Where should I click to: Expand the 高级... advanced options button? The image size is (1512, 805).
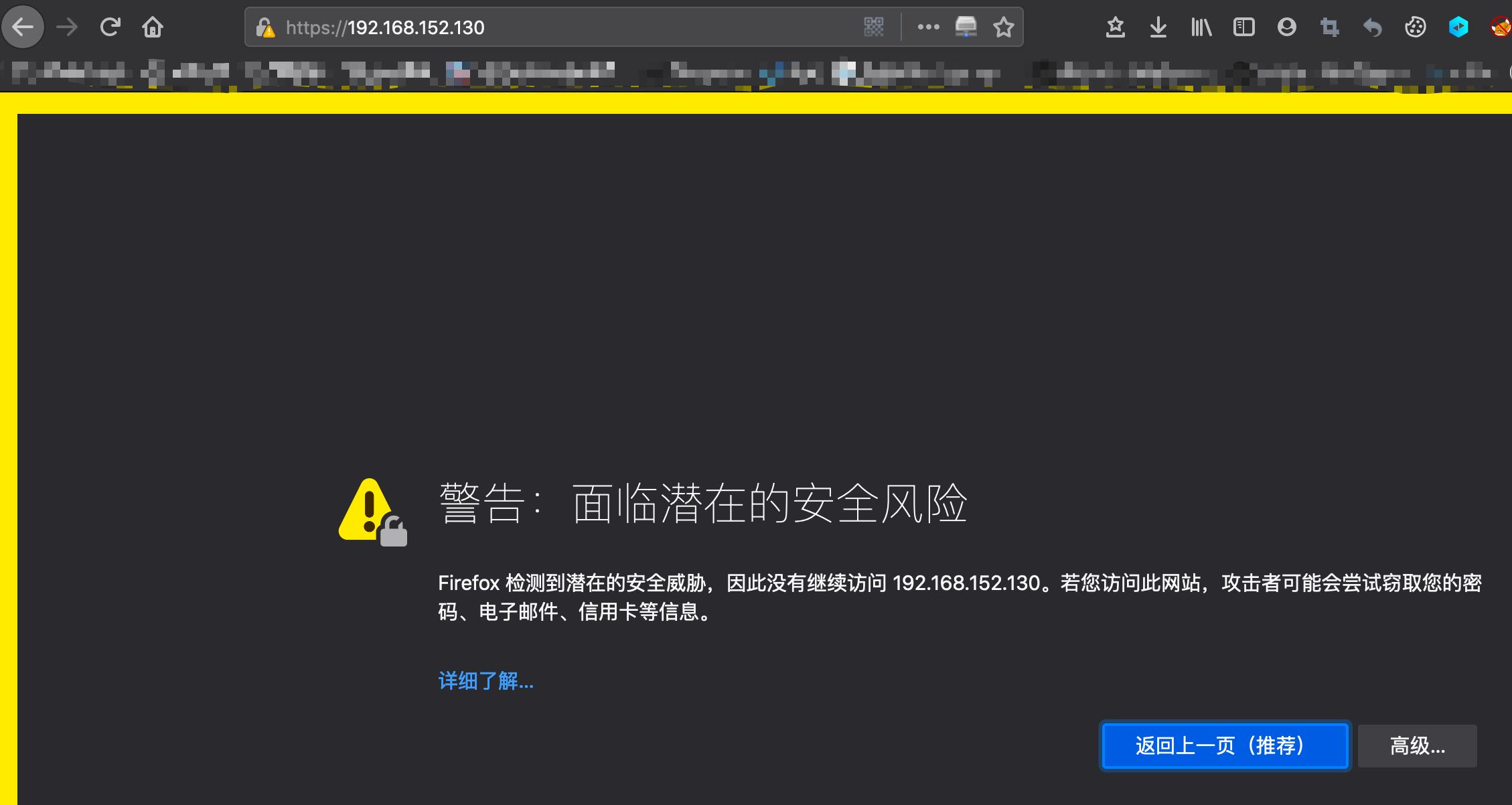coord(1418,745)
